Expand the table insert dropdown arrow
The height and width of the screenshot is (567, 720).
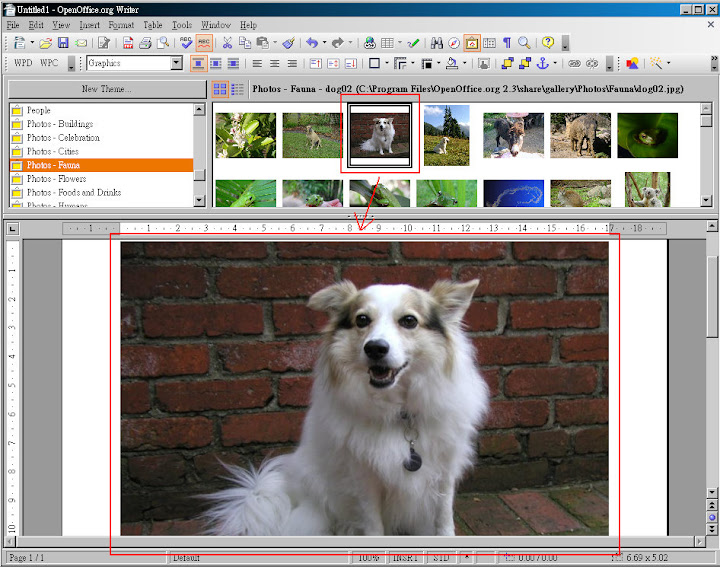point(400,43)
